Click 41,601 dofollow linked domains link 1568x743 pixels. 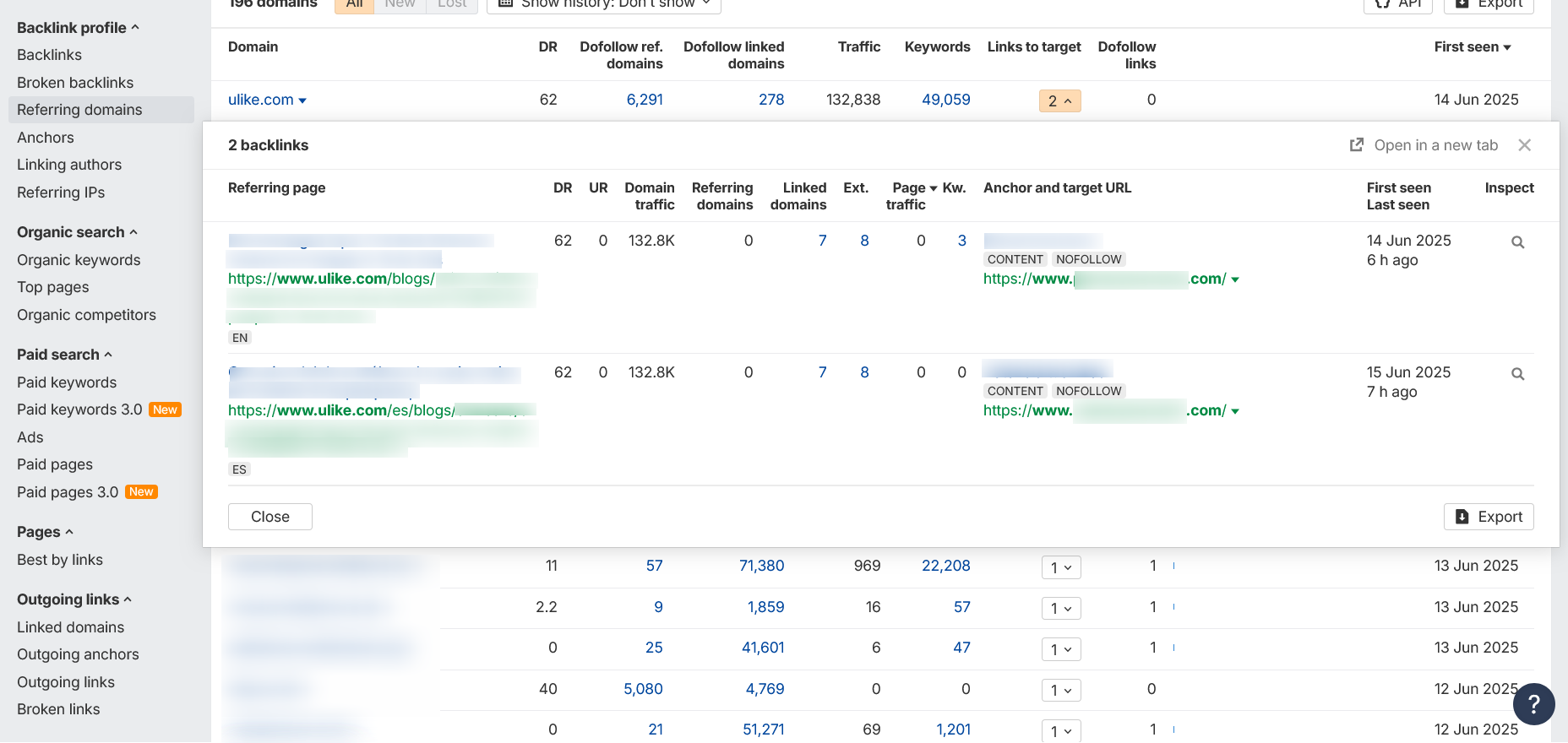pyautogui.click(x=763, y=648)
